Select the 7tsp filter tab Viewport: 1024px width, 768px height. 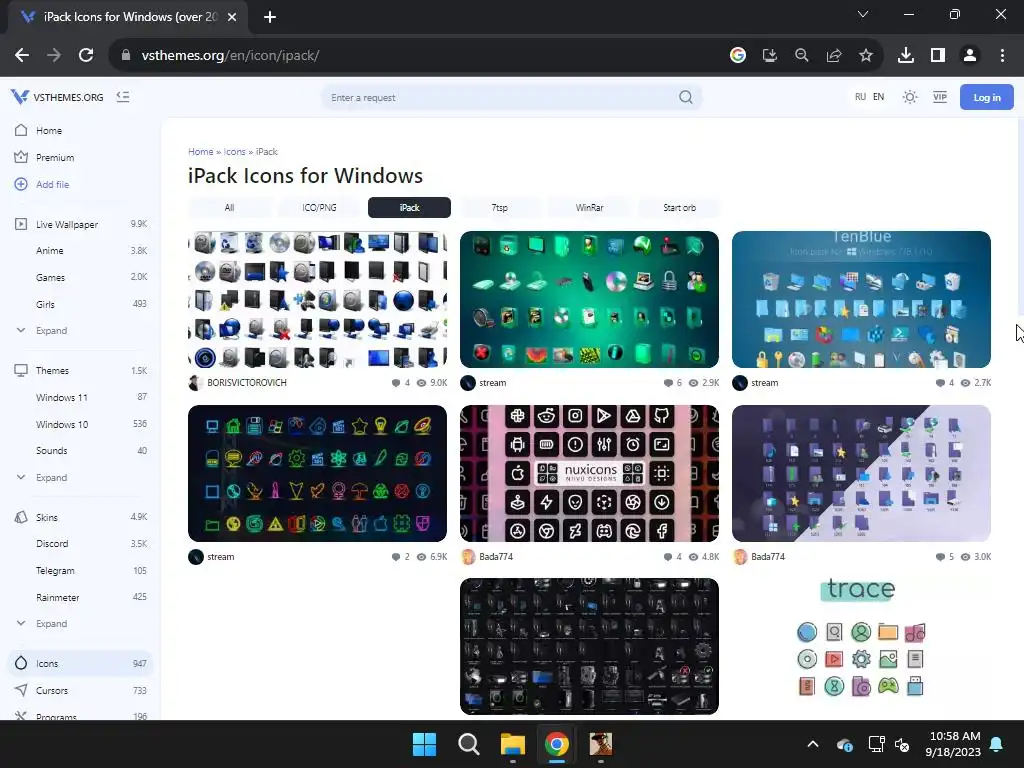click(x=500, y=207)
